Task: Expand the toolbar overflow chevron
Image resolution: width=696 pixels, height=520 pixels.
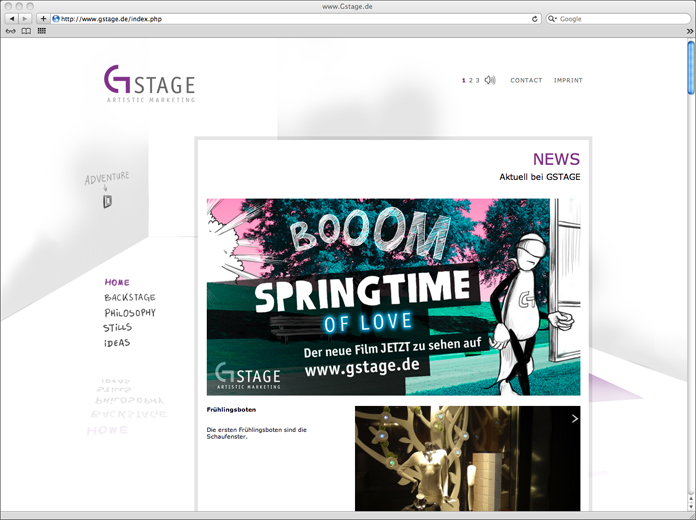Action: click(x=689, y=31)
